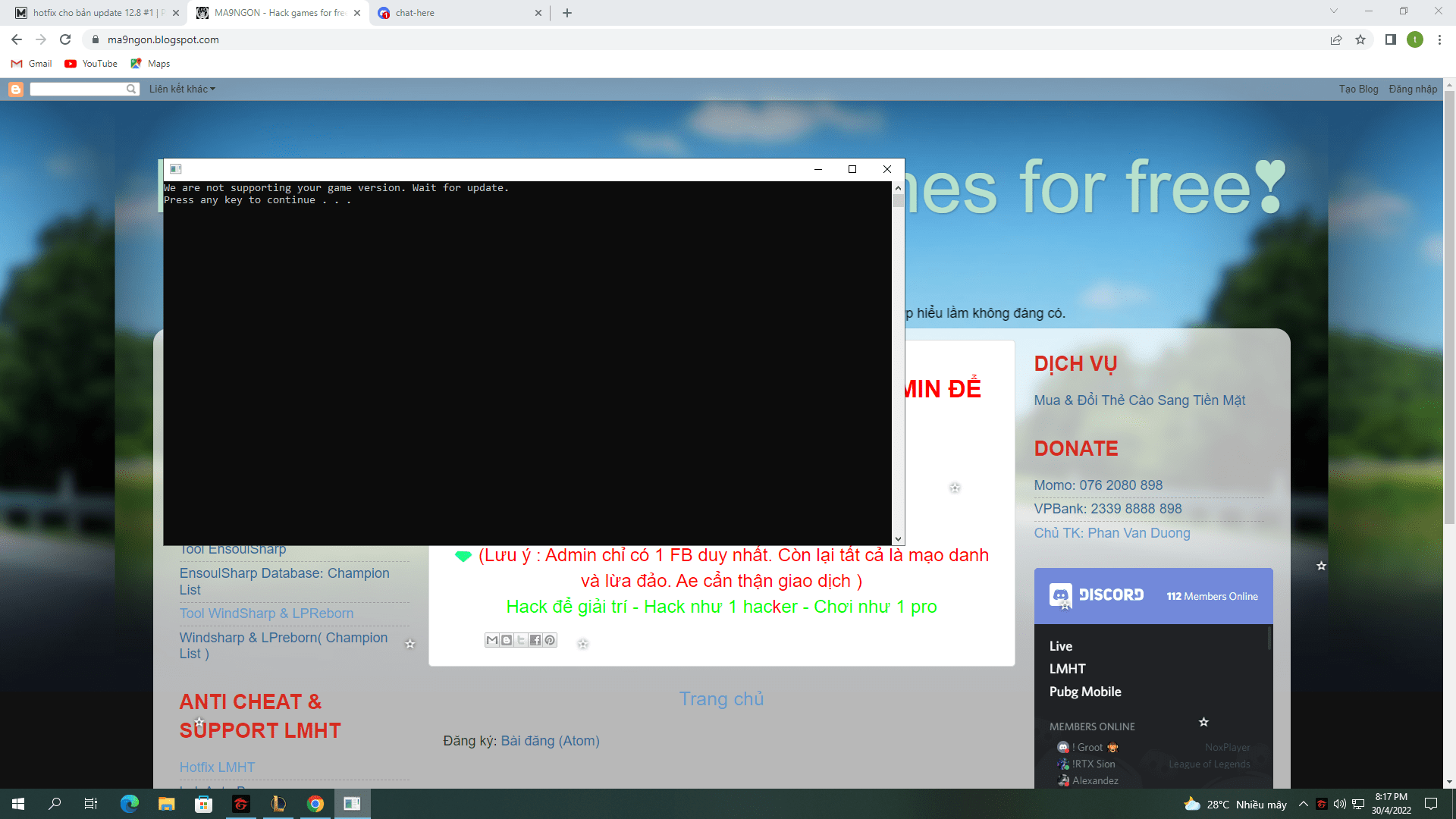Open the Maps bookmark

(150, 64)
